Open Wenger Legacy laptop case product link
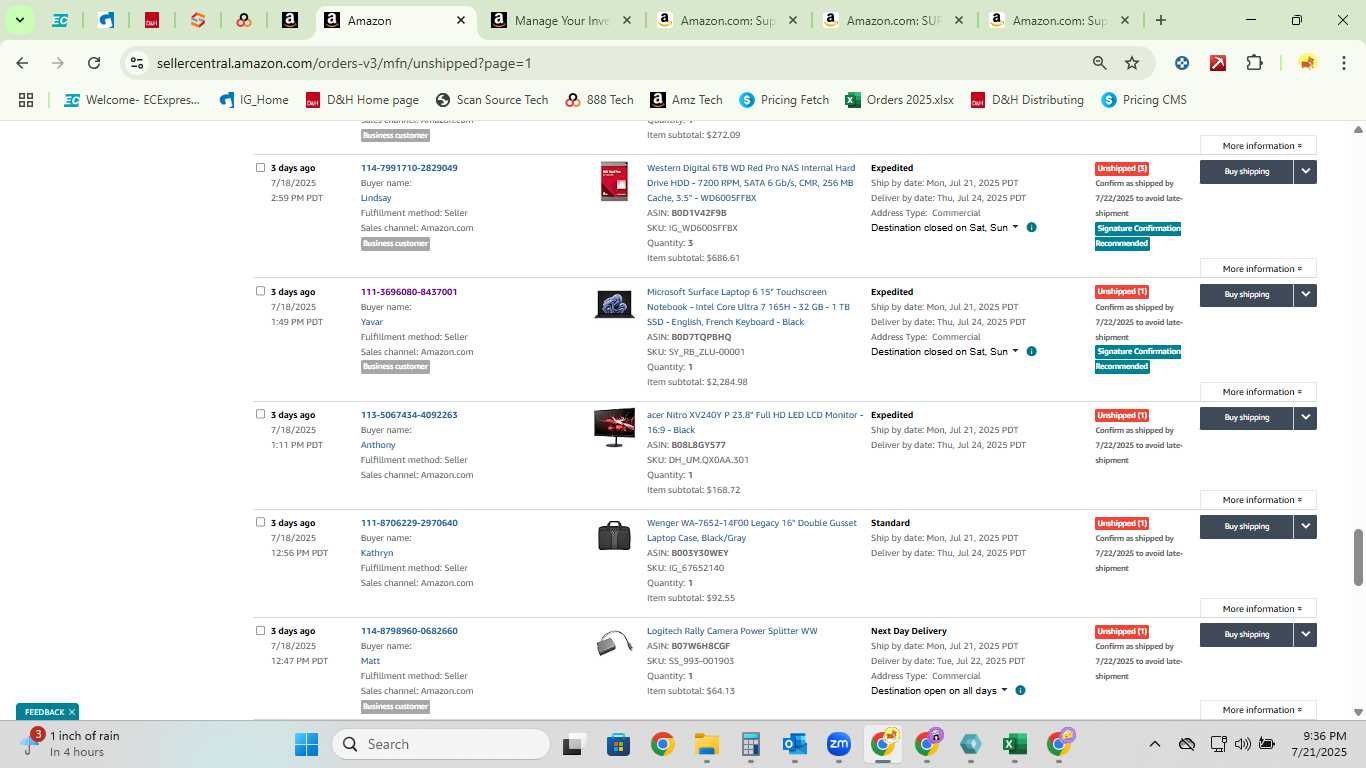Screen dimensions: 1366x768 pyautogui.click(x=752, y=531)
